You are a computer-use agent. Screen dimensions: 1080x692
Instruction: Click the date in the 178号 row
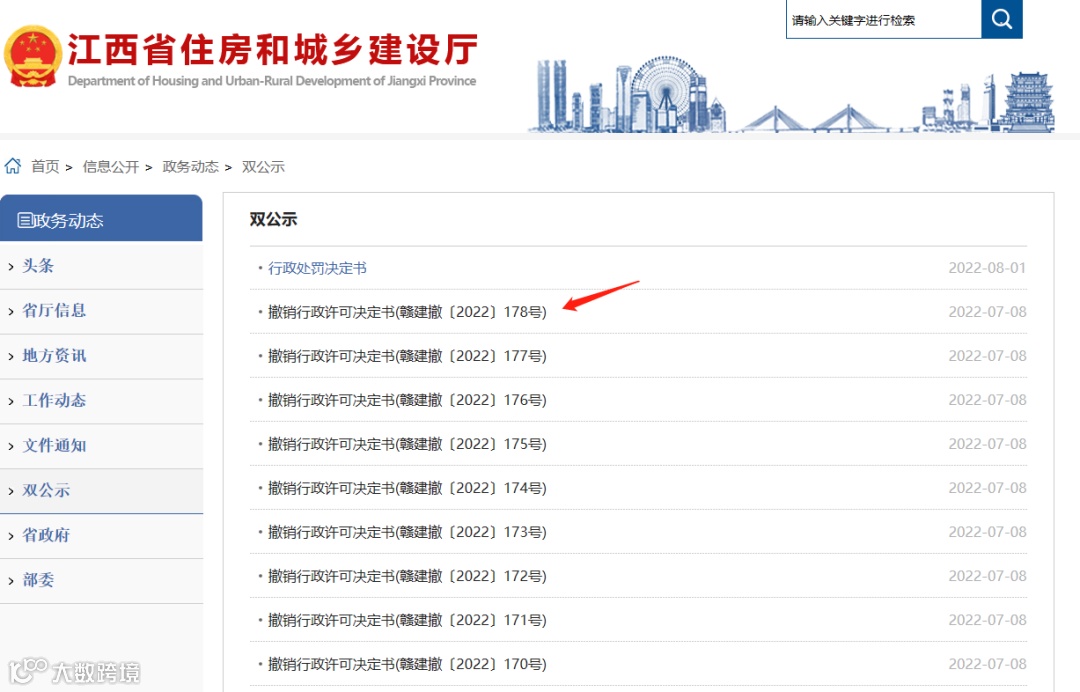click(x=987, y=312)
